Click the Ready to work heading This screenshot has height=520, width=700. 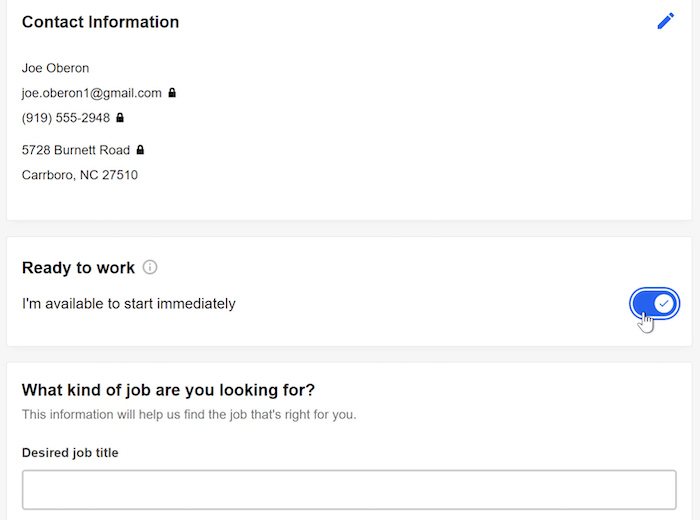tap(78, 268)
